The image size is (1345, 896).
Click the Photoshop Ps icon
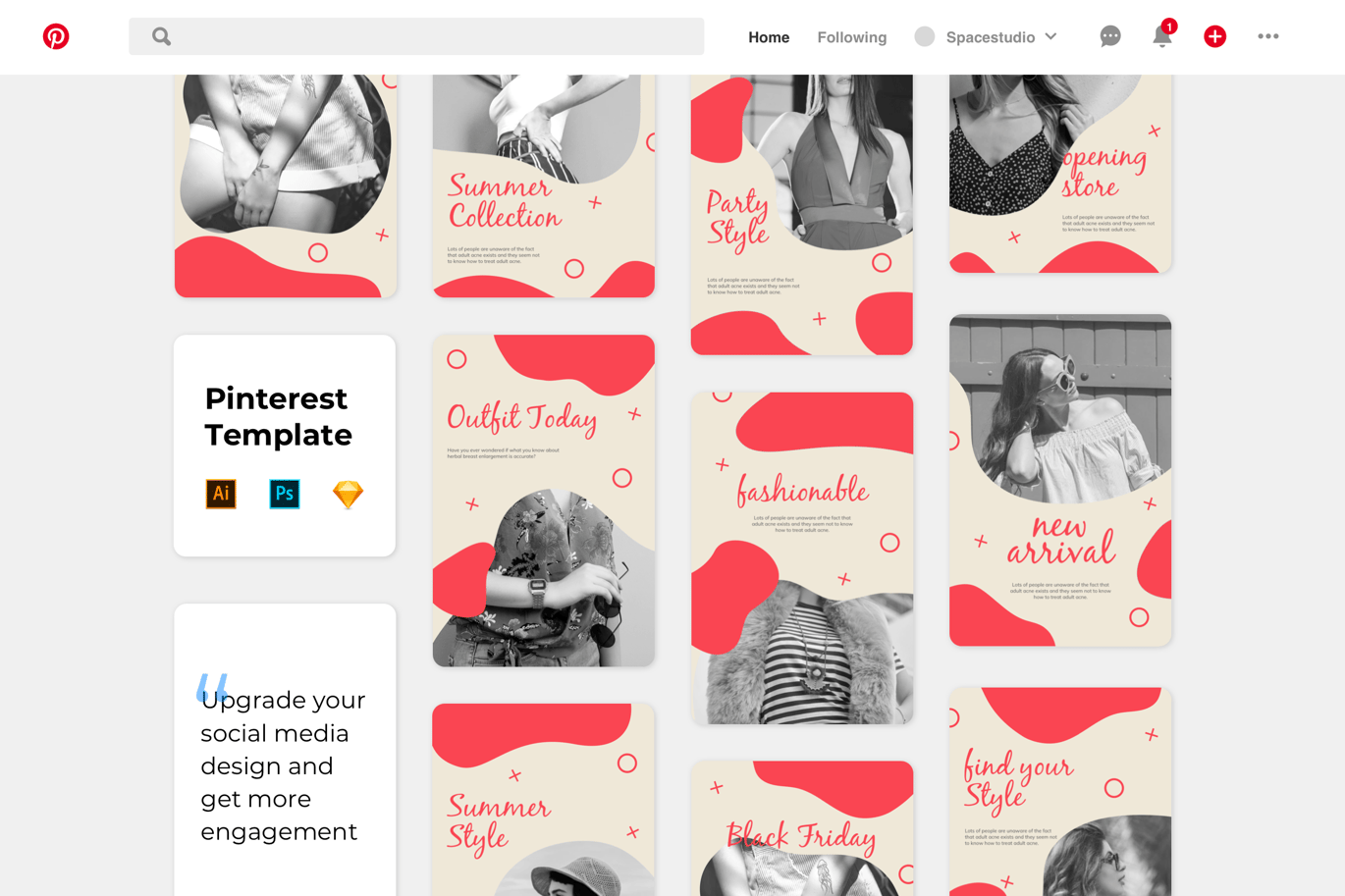[285, 494]
